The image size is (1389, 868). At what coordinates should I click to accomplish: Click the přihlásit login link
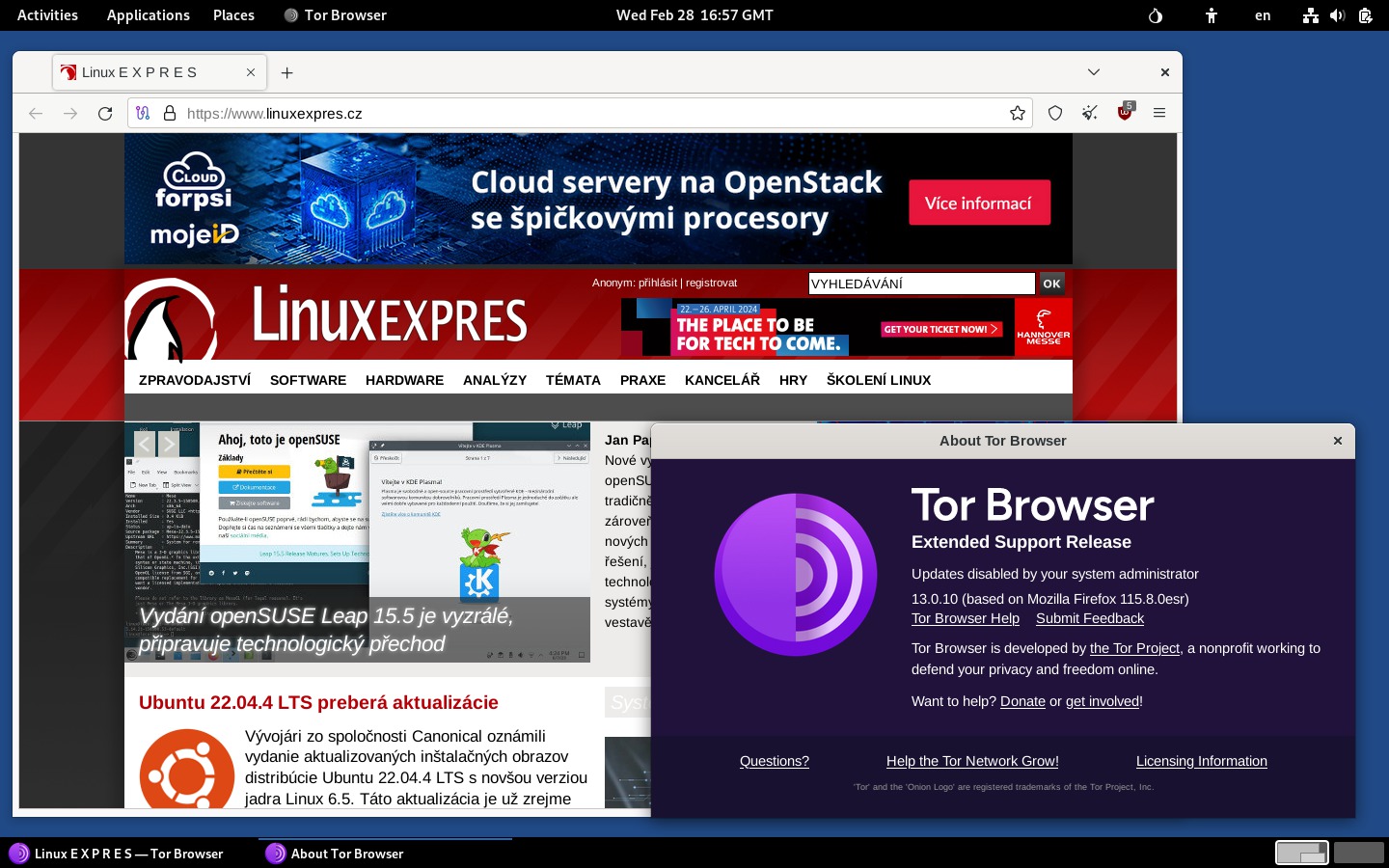coord(658,284)
